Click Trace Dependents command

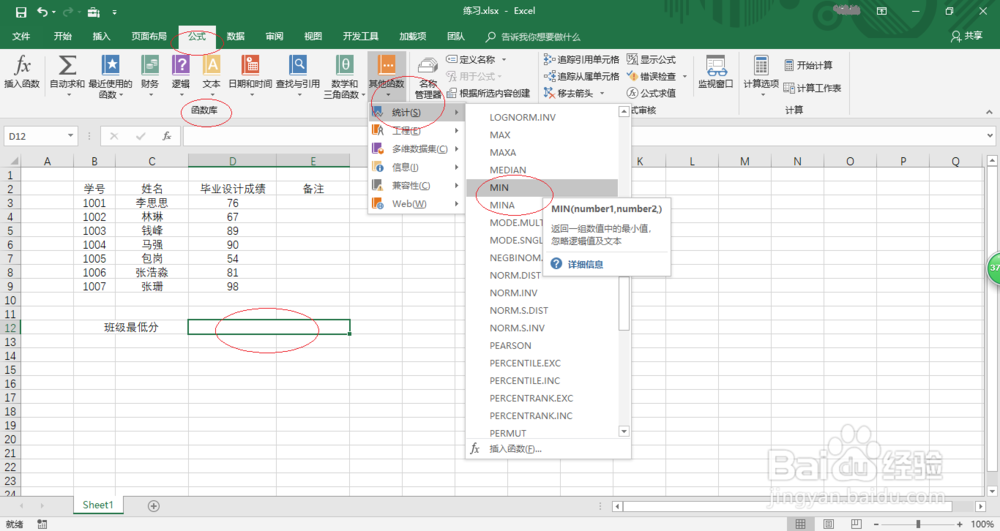pyautogui.click(x=581, y=76)
